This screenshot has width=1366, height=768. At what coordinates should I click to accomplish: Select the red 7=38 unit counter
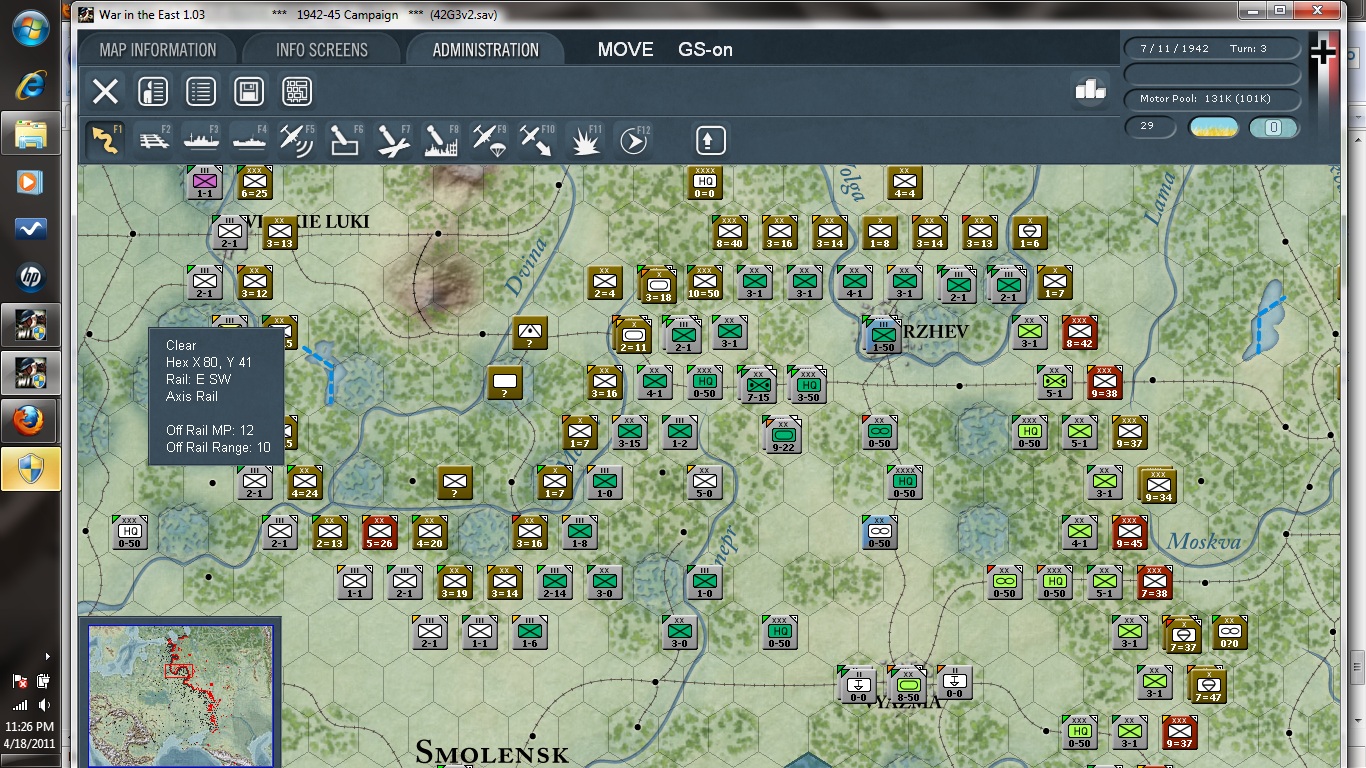[1154, 582]
